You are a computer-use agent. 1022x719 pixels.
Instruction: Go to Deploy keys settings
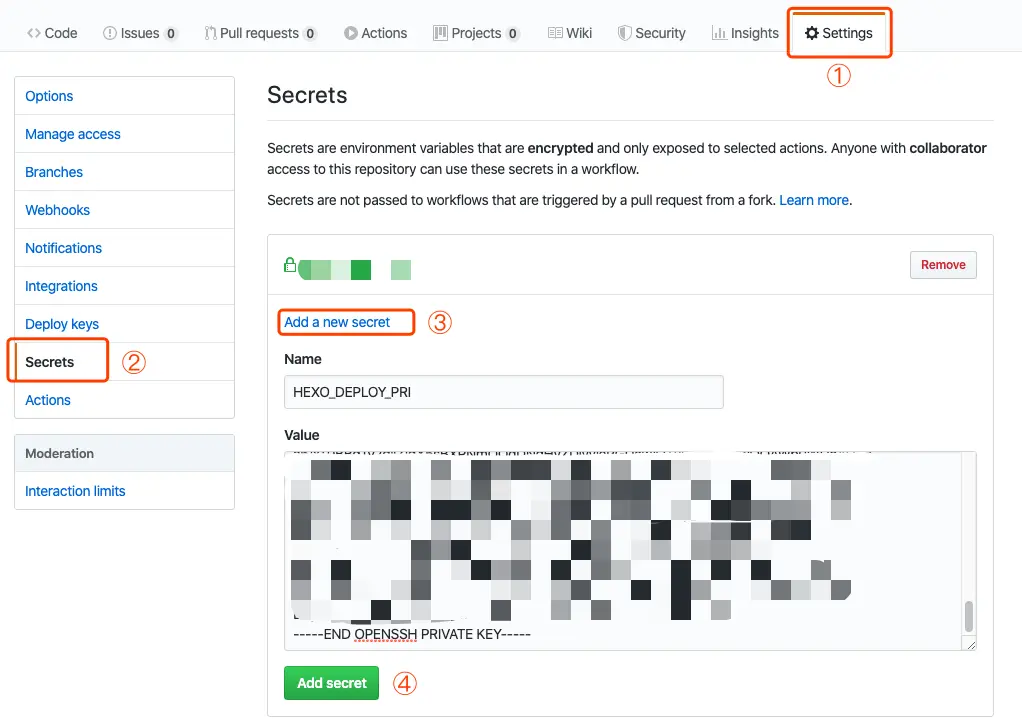pos(62,324)
